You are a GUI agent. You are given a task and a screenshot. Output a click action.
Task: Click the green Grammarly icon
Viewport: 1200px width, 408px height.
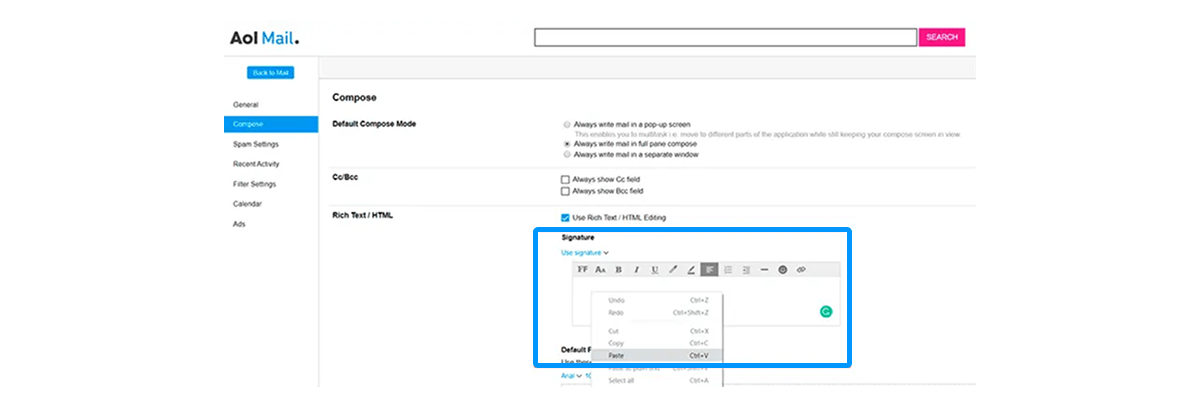(826, 311)
